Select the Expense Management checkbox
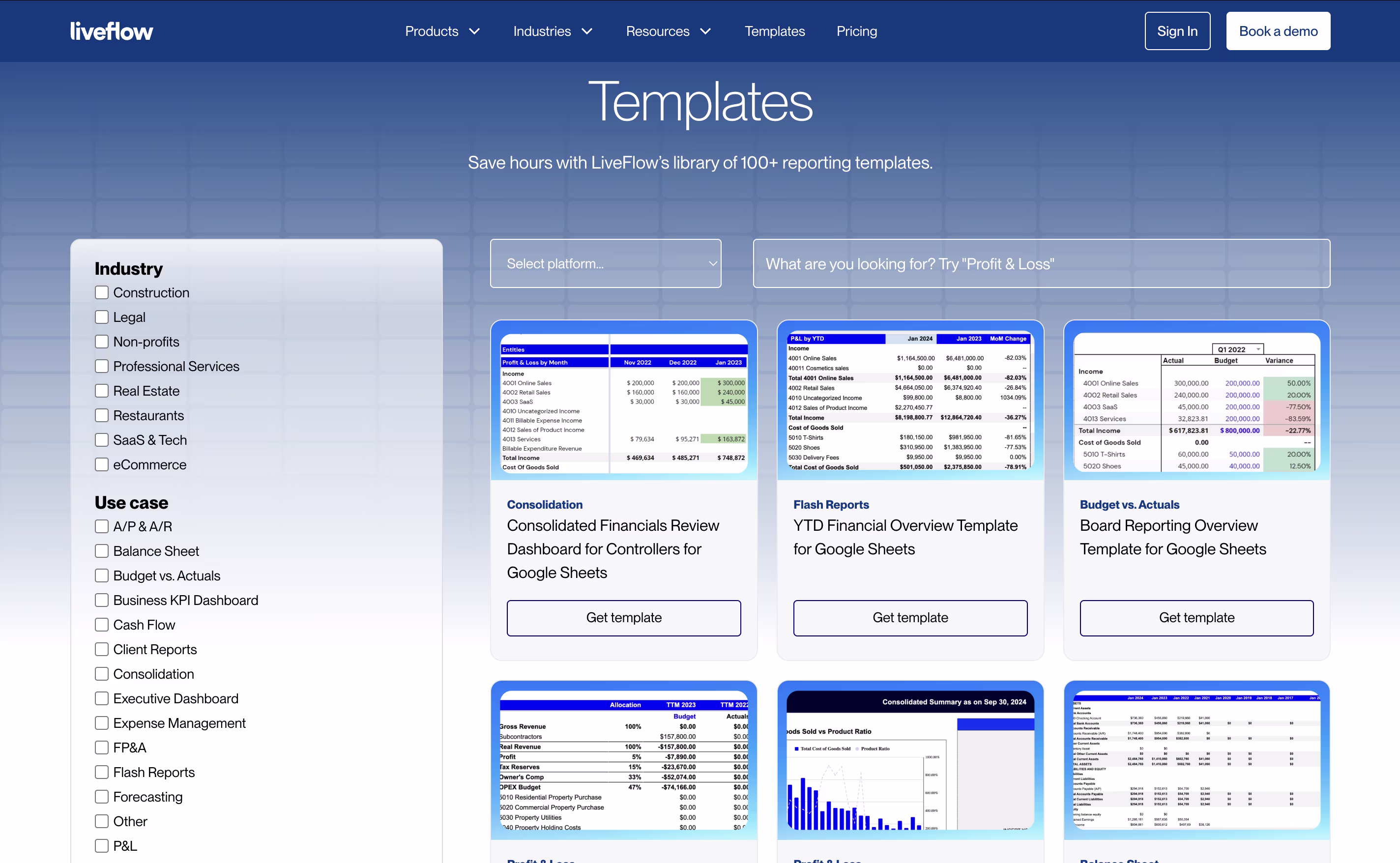Screen dimensions: 1400x863 pos(102,722)
